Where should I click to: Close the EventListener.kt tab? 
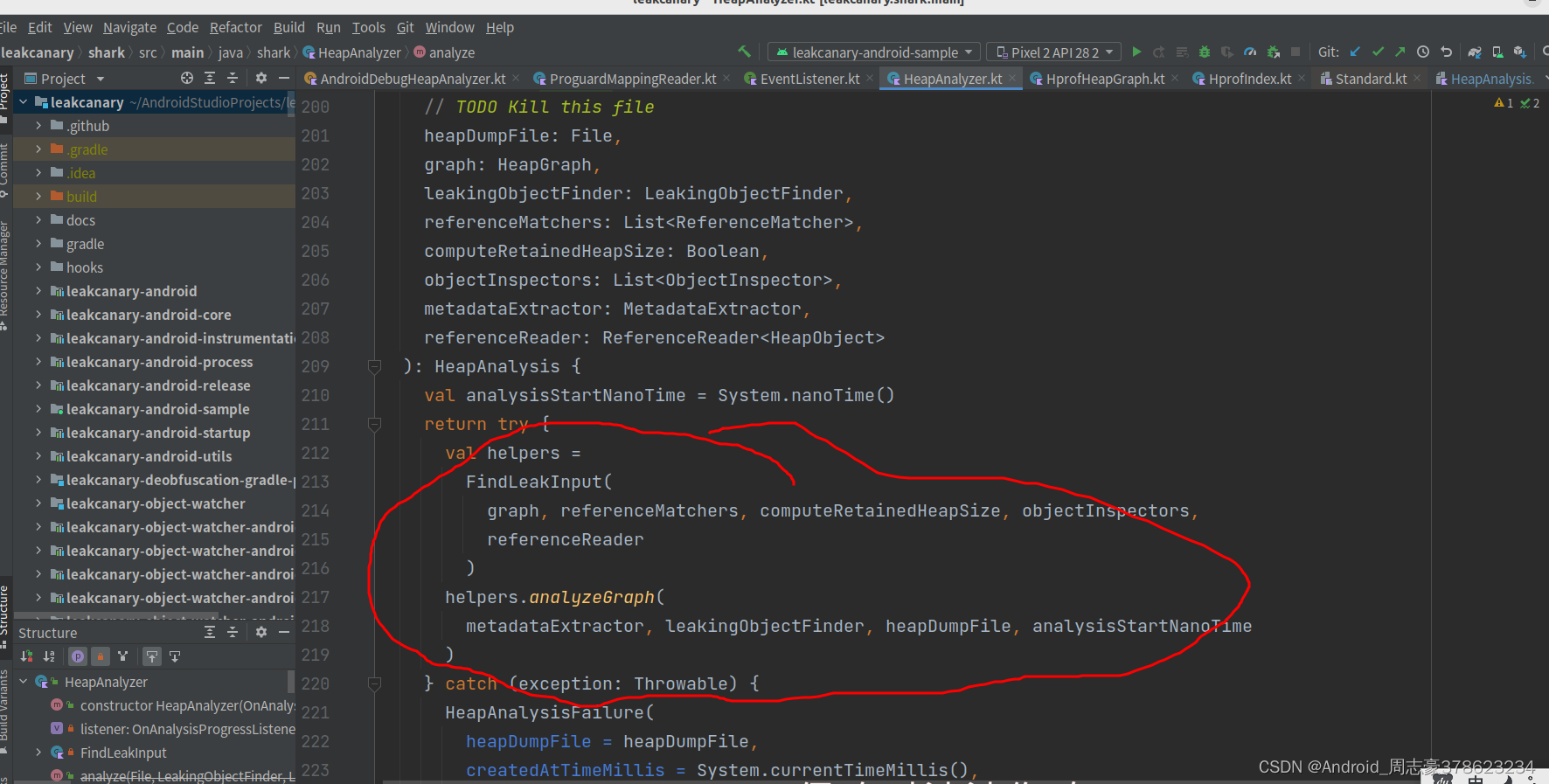click(870, 79)
